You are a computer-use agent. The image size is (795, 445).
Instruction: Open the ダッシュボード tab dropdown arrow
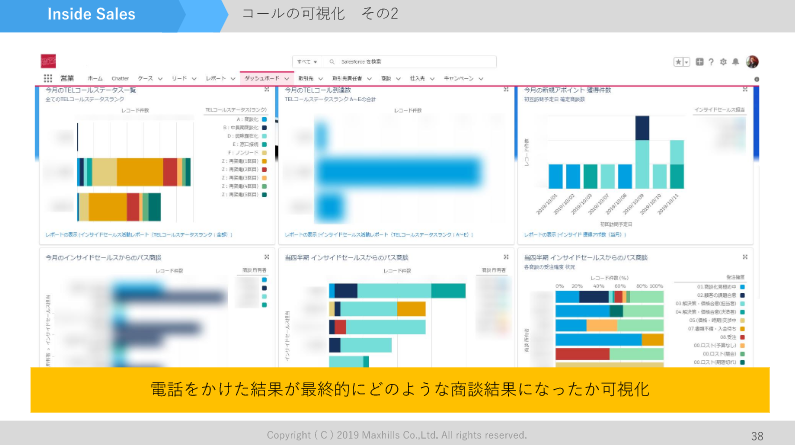point(286,78)
